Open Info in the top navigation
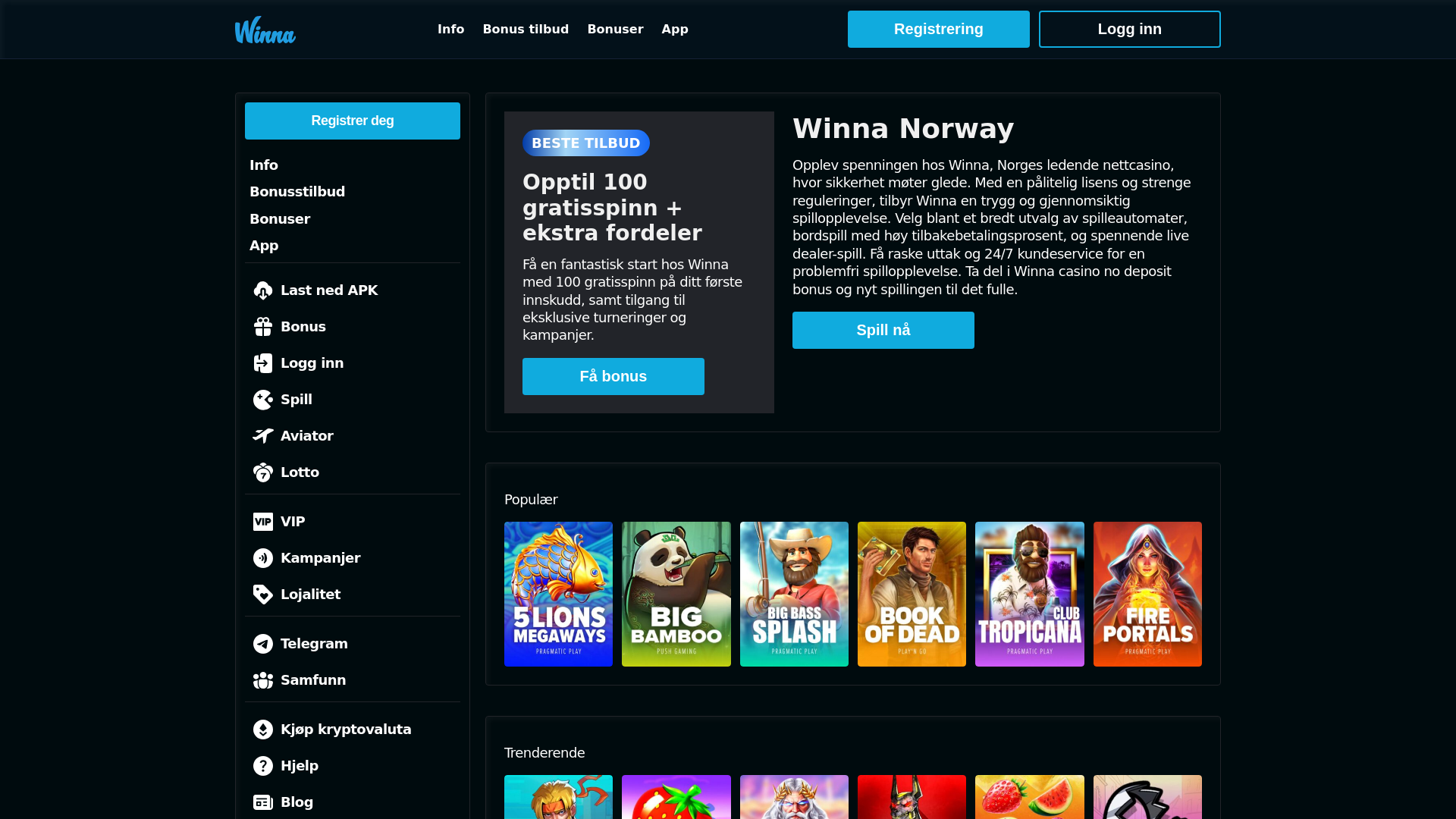Viewport: 1456px width, 819px height. [x=450, y=29]
